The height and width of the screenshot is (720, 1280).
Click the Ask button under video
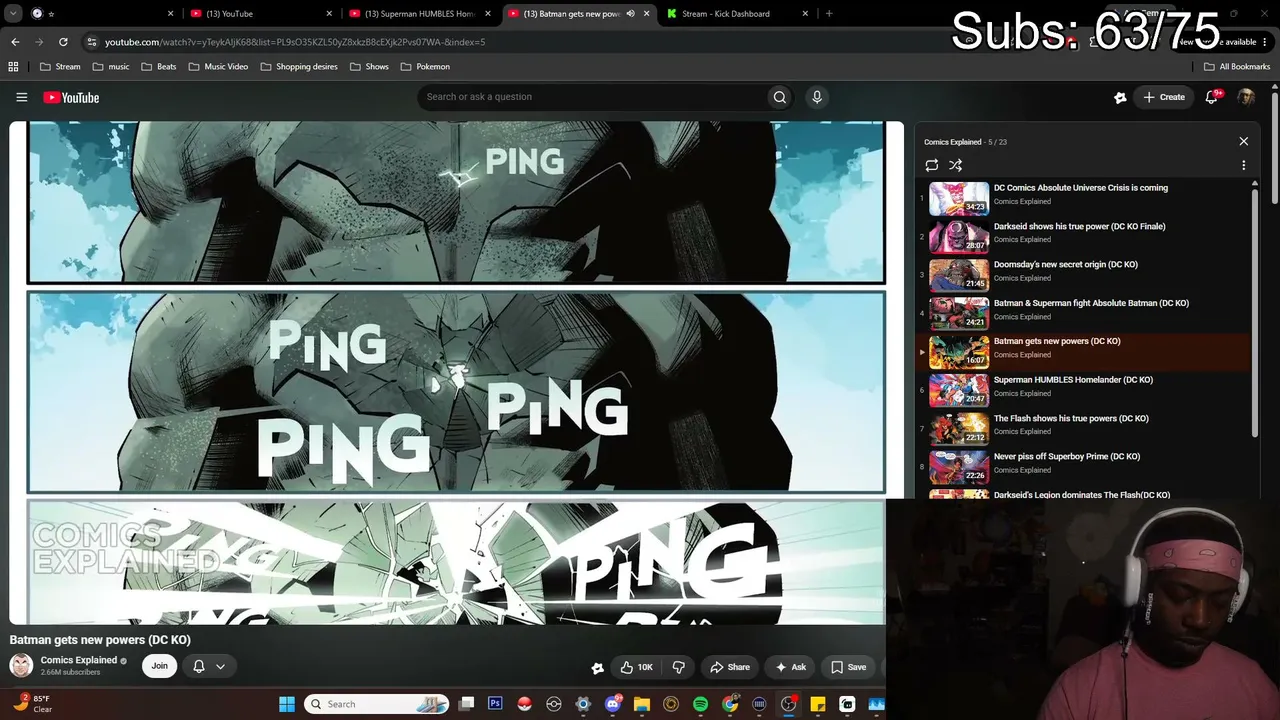(x=790, y=667)
